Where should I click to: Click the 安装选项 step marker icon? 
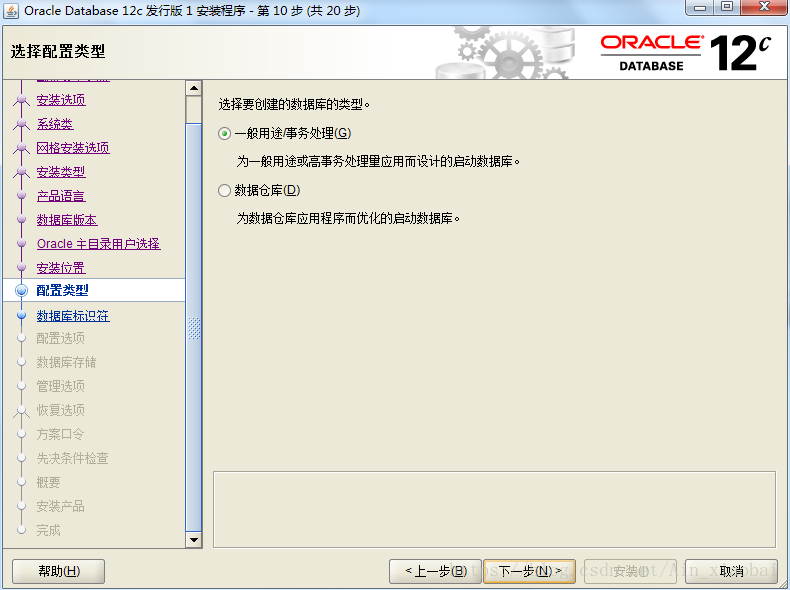point(21,100)
